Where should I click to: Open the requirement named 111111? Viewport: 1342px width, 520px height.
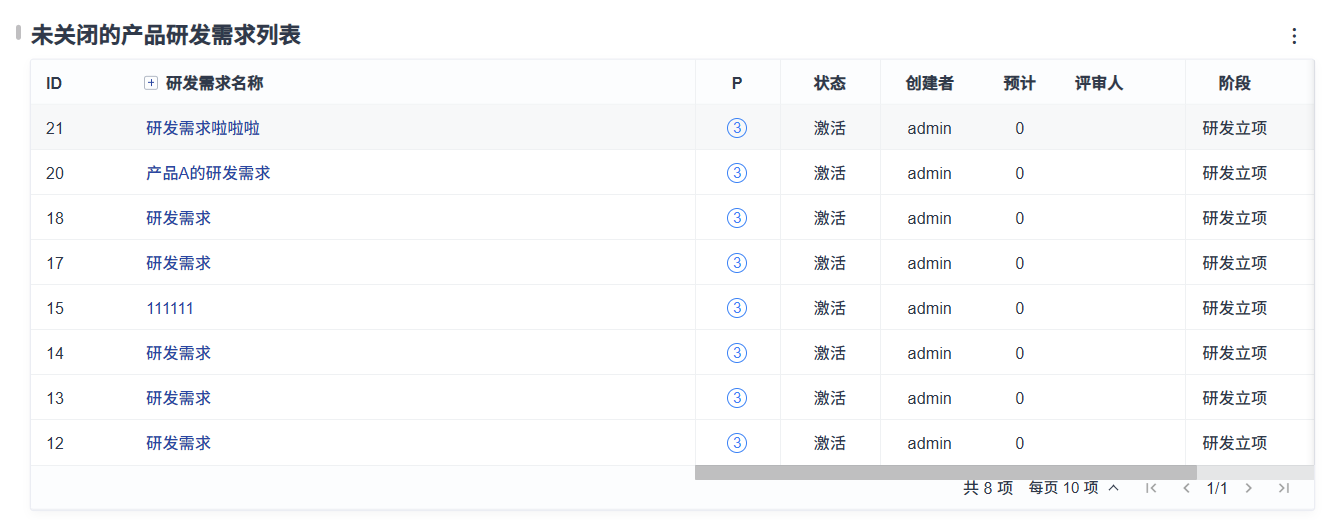(x=170, y=308)
